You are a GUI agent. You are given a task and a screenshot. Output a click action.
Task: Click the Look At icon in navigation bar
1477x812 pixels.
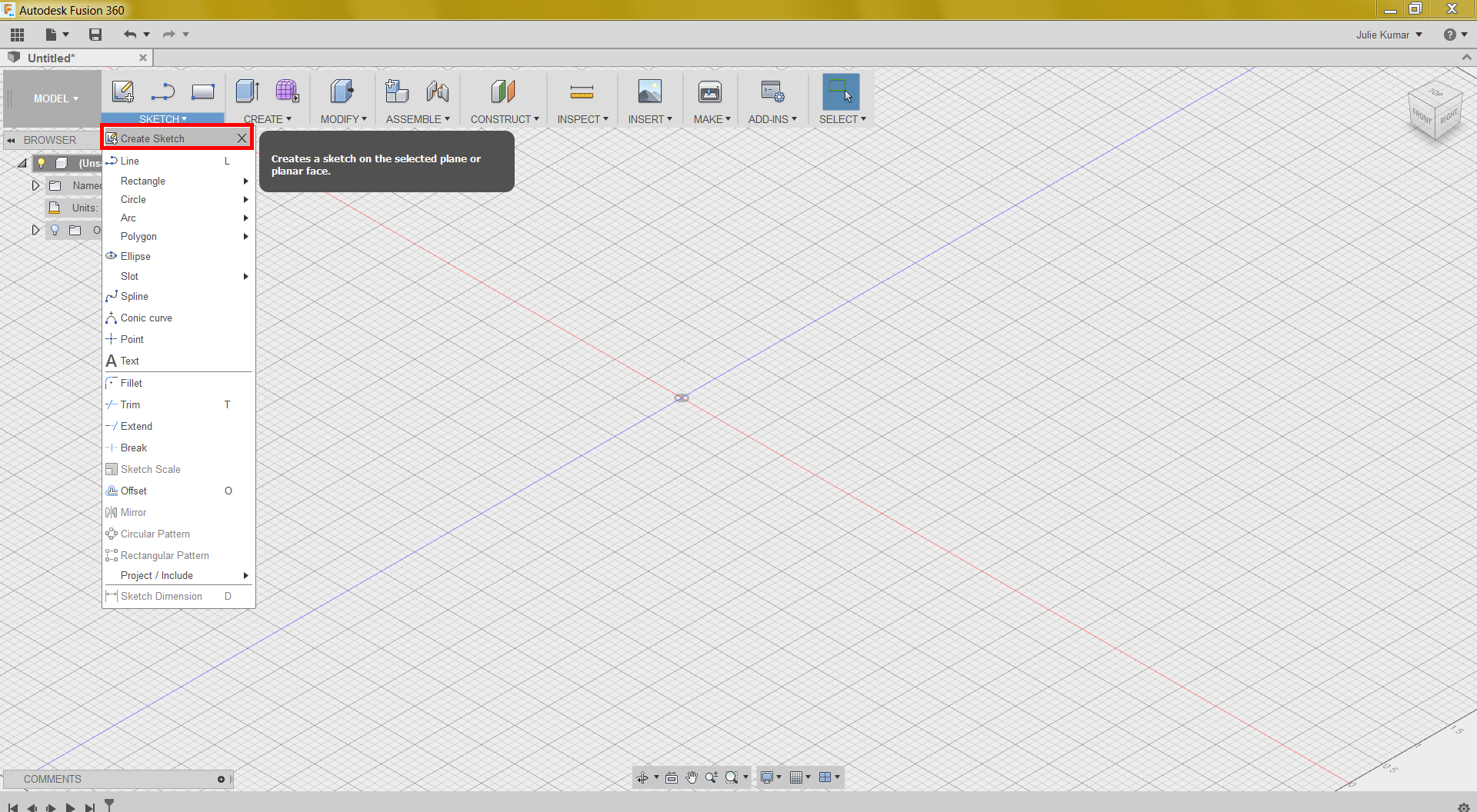pos(672,777)
